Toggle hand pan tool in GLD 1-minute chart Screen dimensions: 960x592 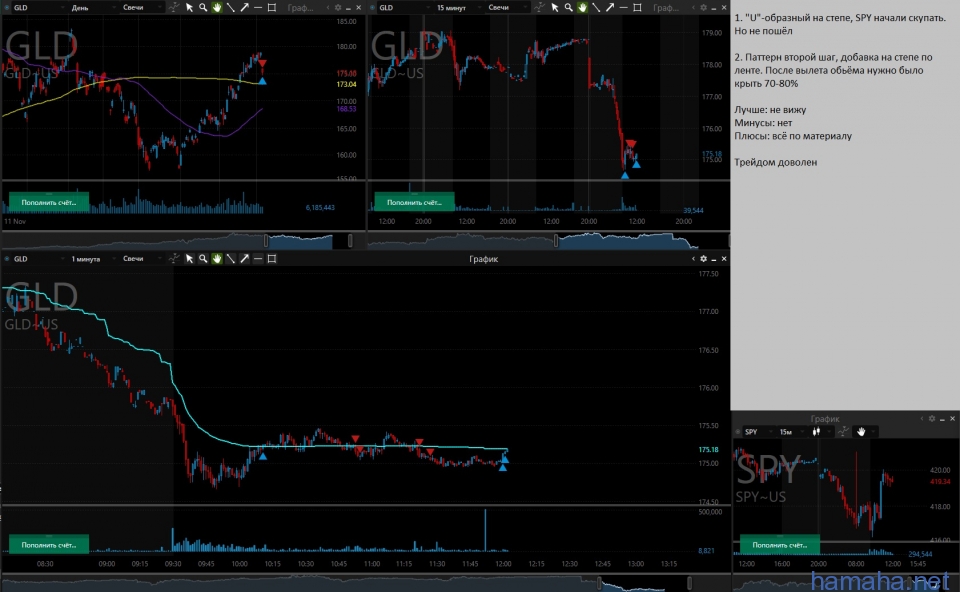click(217, 259)
